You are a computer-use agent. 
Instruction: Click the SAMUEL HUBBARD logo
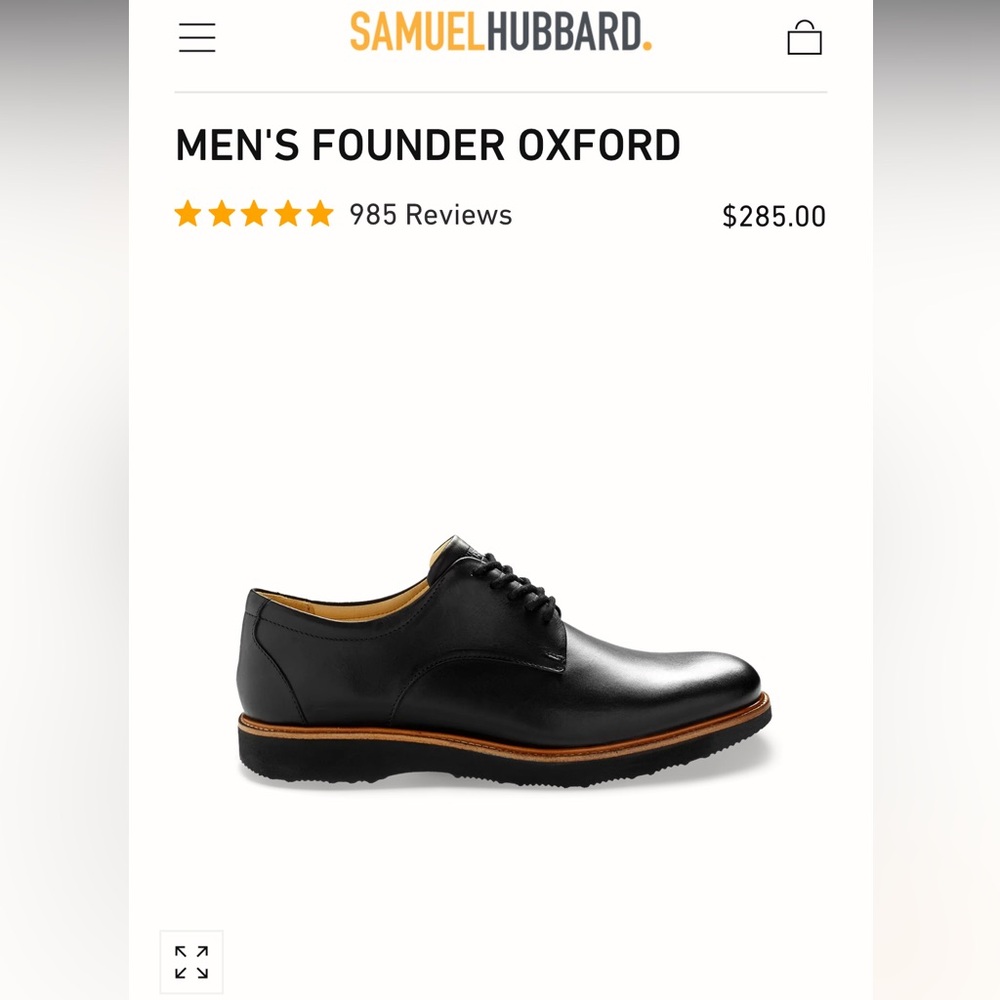[x=499, y=35]
